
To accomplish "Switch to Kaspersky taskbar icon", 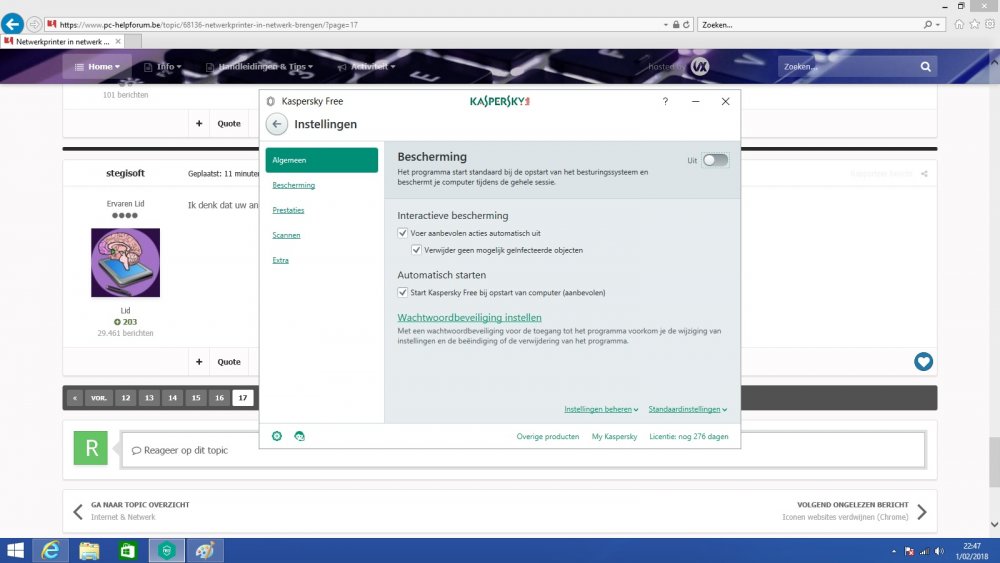I will pos(166,550).
